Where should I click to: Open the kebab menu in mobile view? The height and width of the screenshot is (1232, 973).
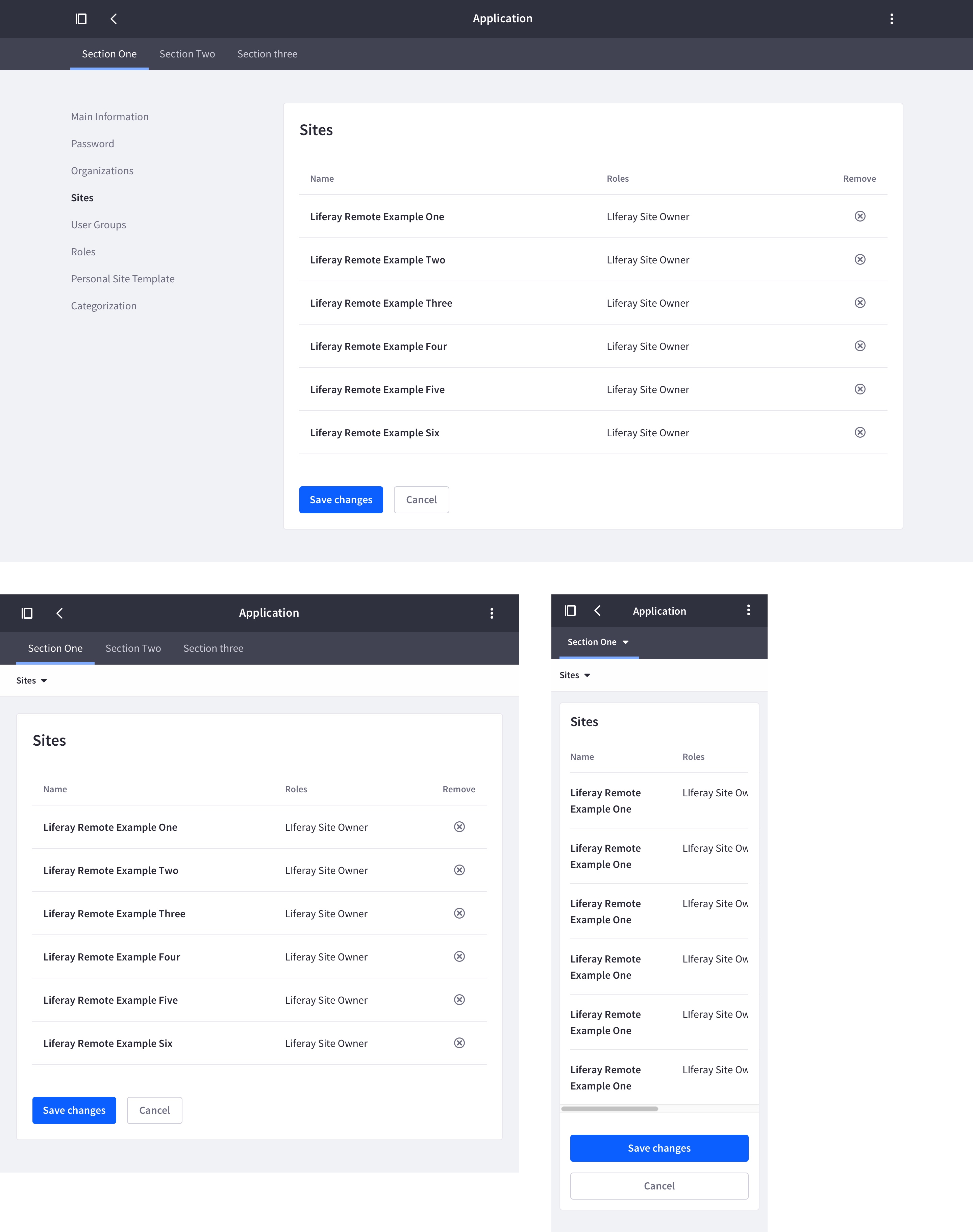(x=748, y=610)
